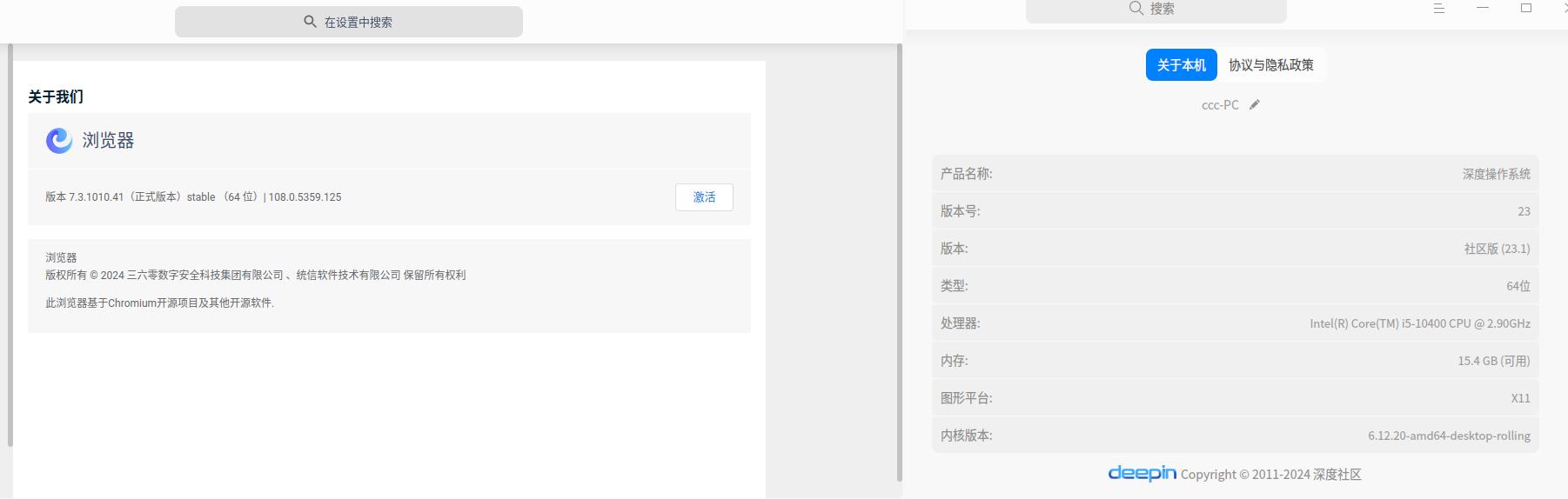Click the left scrollbar in browser settings
Image resolution: width=1568 pixels, height=499 pixels.
point(10,245)
